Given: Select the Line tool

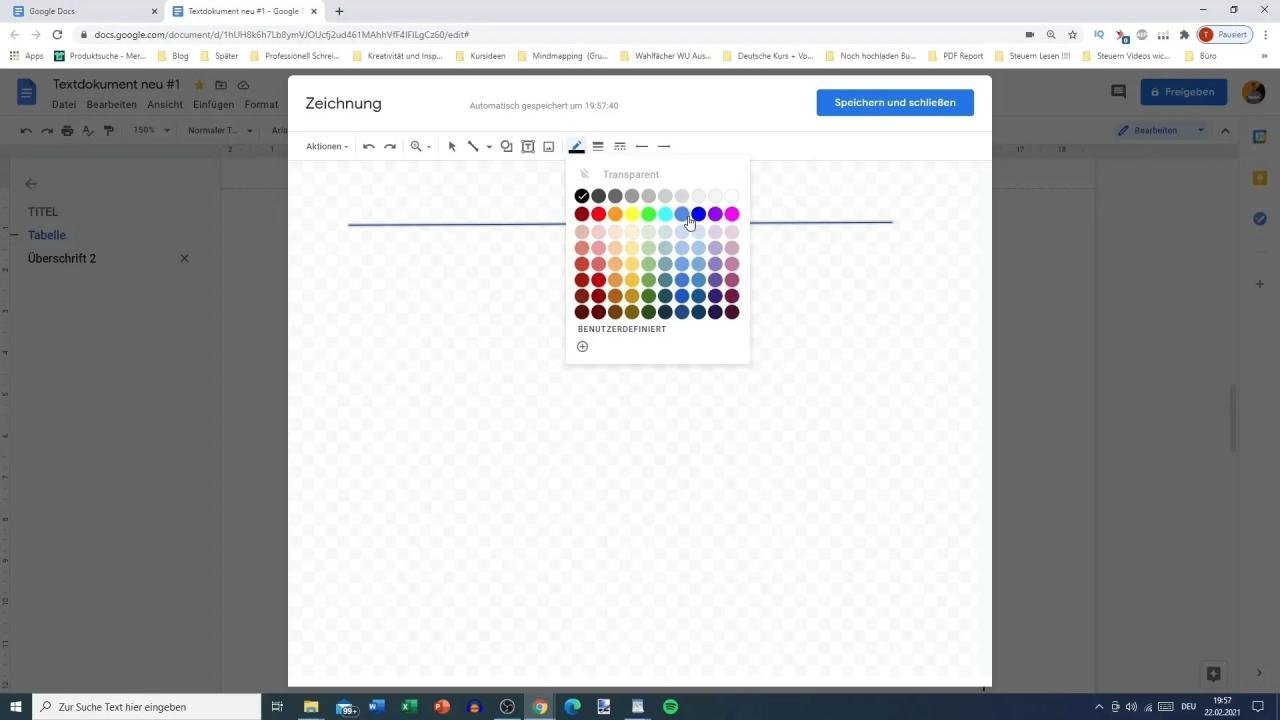Looking at the screenshot, I should pos(474,146).
